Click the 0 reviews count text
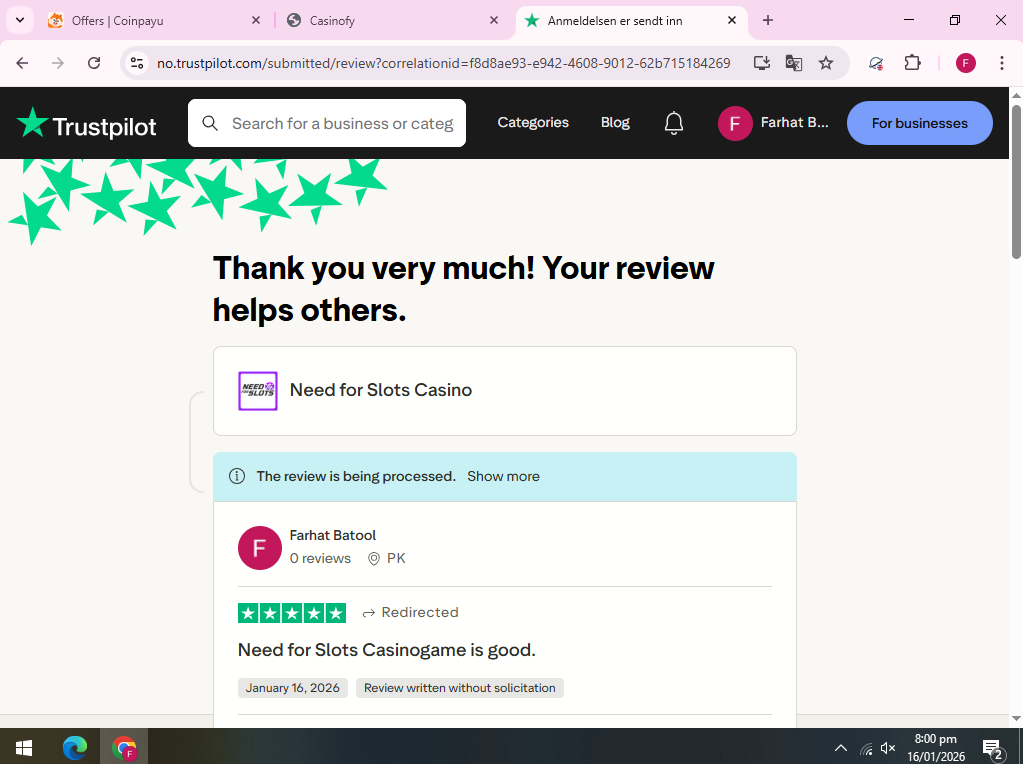The height and width of the screenshot is (764, 1023). pos(320,558)
